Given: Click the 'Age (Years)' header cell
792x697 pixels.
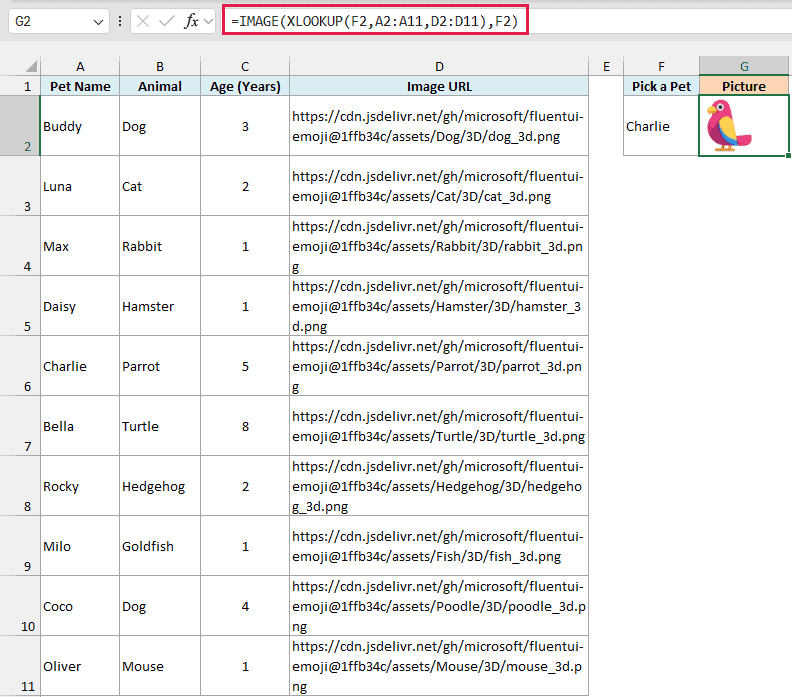Looking at the screenshot, I should 245,86.
